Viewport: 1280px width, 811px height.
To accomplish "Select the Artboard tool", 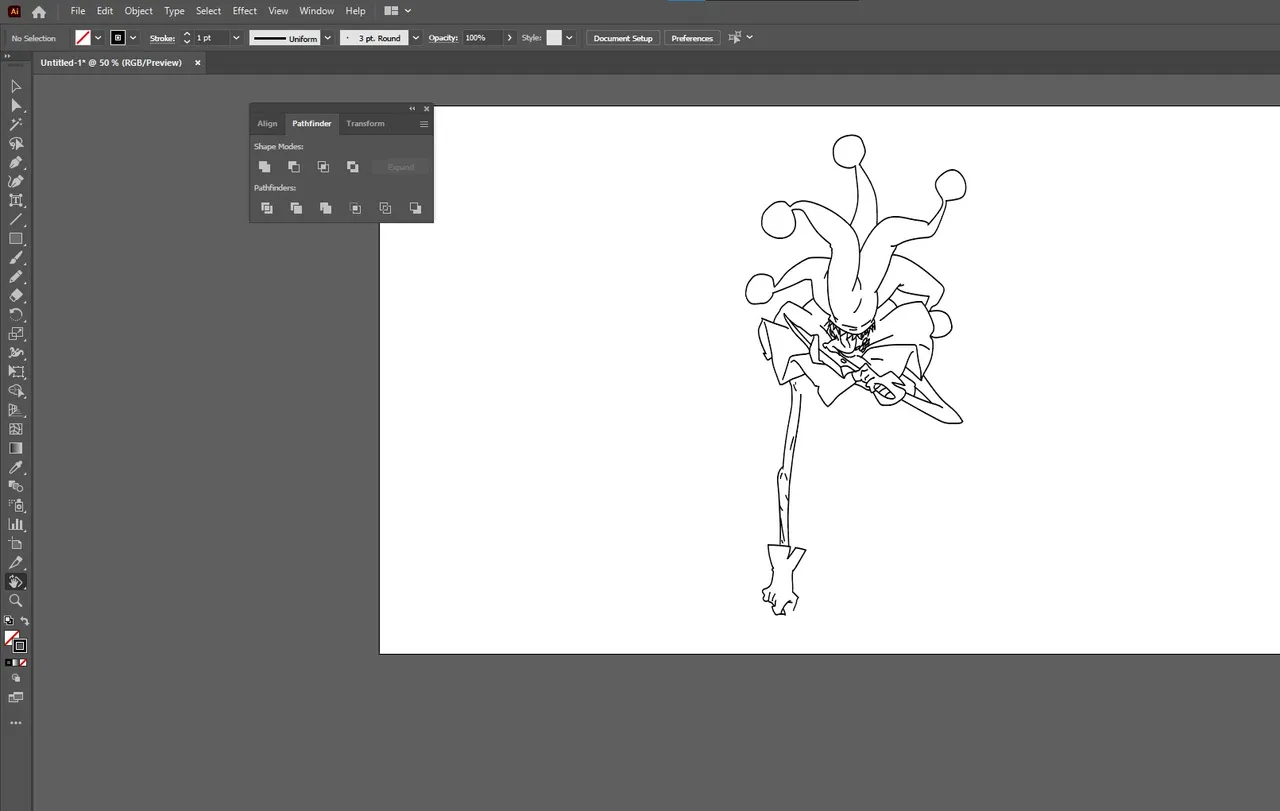I will [x=16, y=543].
